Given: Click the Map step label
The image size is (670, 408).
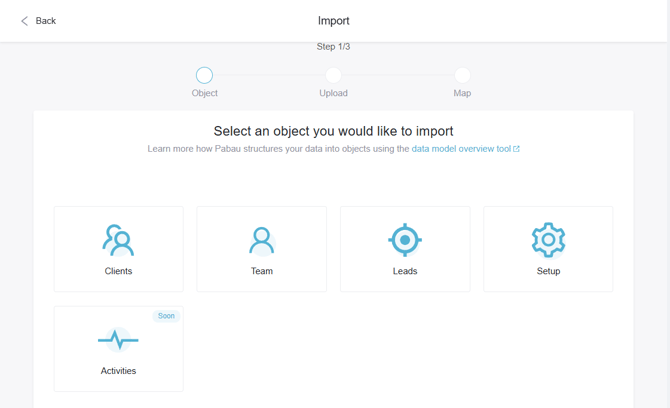Looking at the screenshot, I should pos(462,93).
